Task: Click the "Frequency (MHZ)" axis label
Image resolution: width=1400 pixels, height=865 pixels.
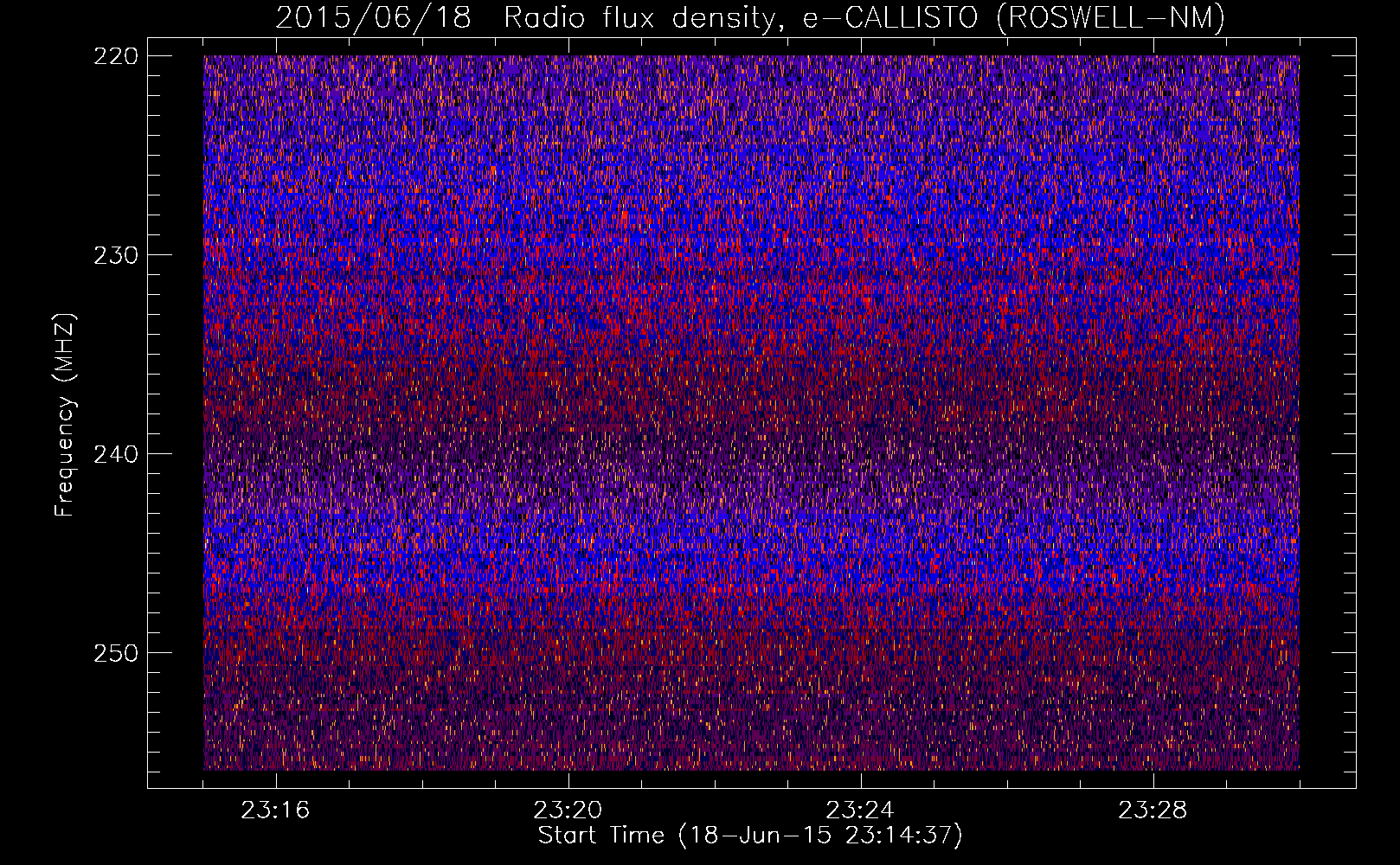Action: [65, 415]
